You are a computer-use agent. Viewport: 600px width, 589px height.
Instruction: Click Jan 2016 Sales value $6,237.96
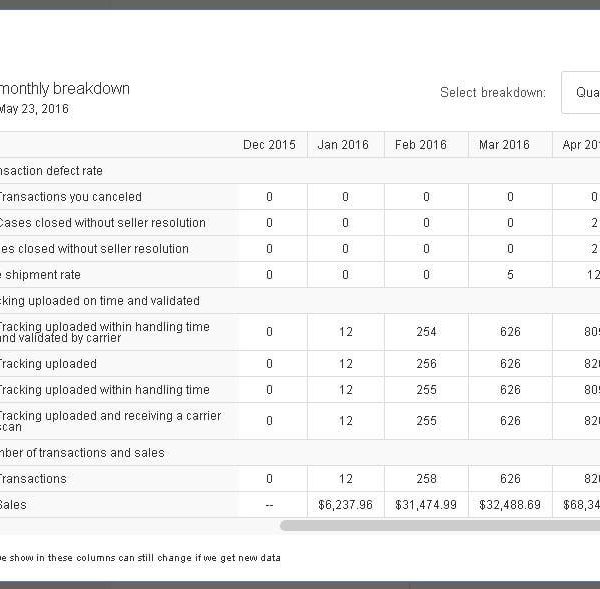(x=345, y=505)
